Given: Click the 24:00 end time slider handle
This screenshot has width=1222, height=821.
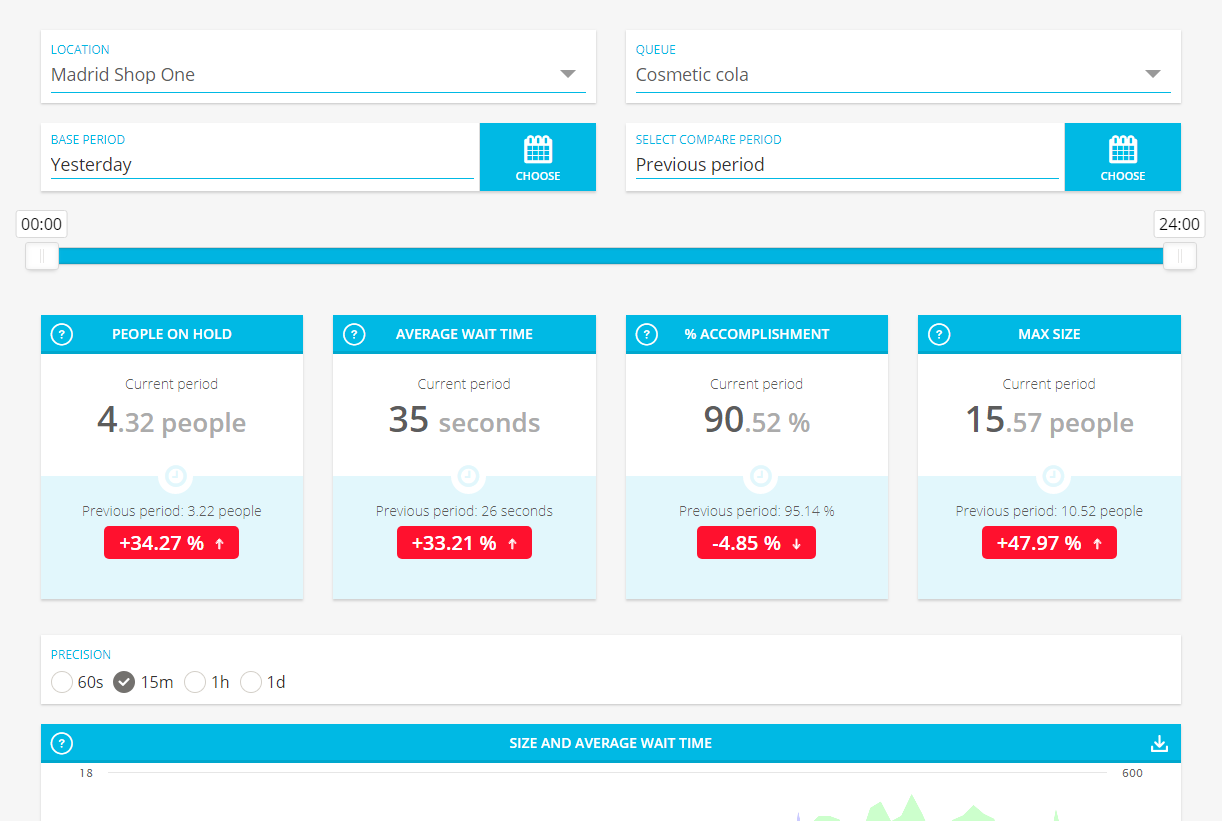Looking at the screenshot, I should point(1179,257).
